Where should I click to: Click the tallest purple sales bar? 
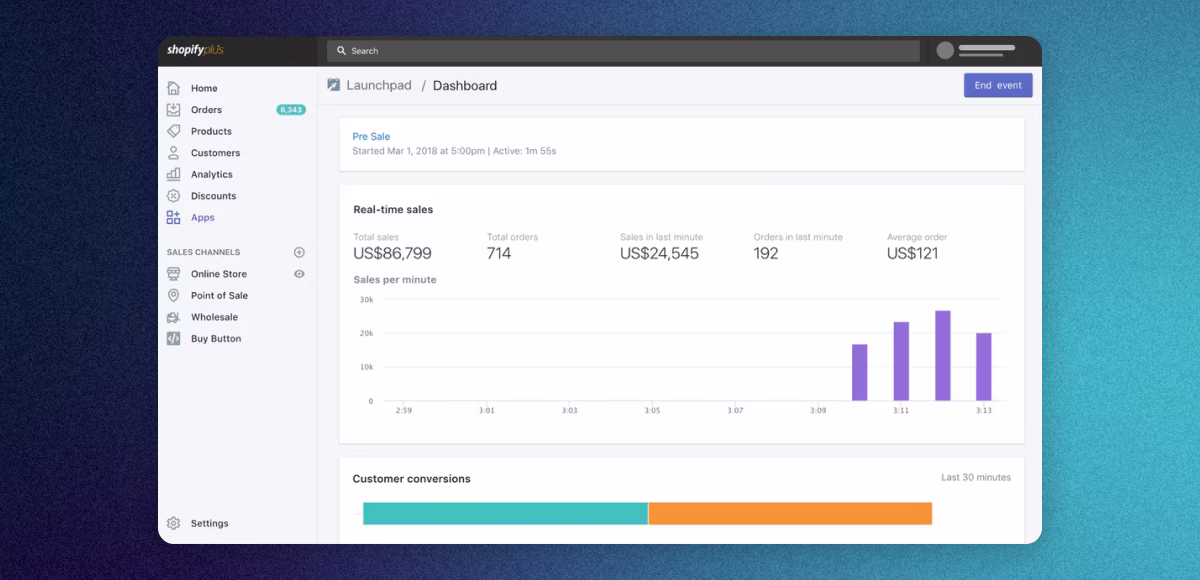click(x=943, y=355)
